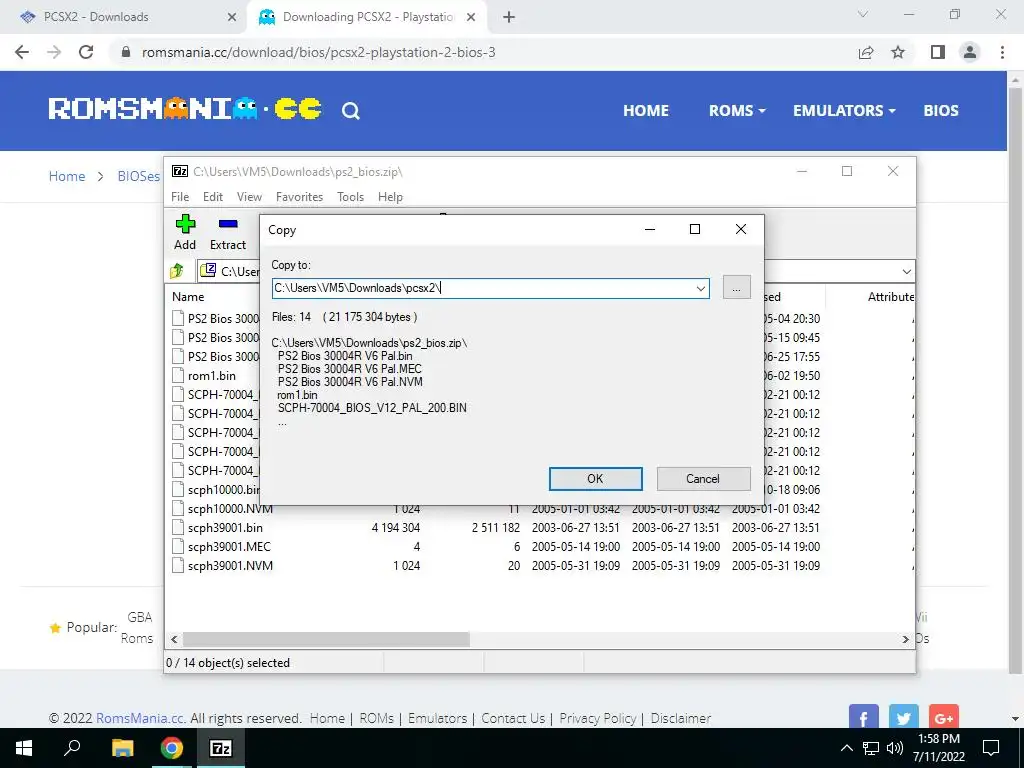Click the RomsMania.cc logo
This screenshot has height=768, width=1024.
[x=185, y=109]
